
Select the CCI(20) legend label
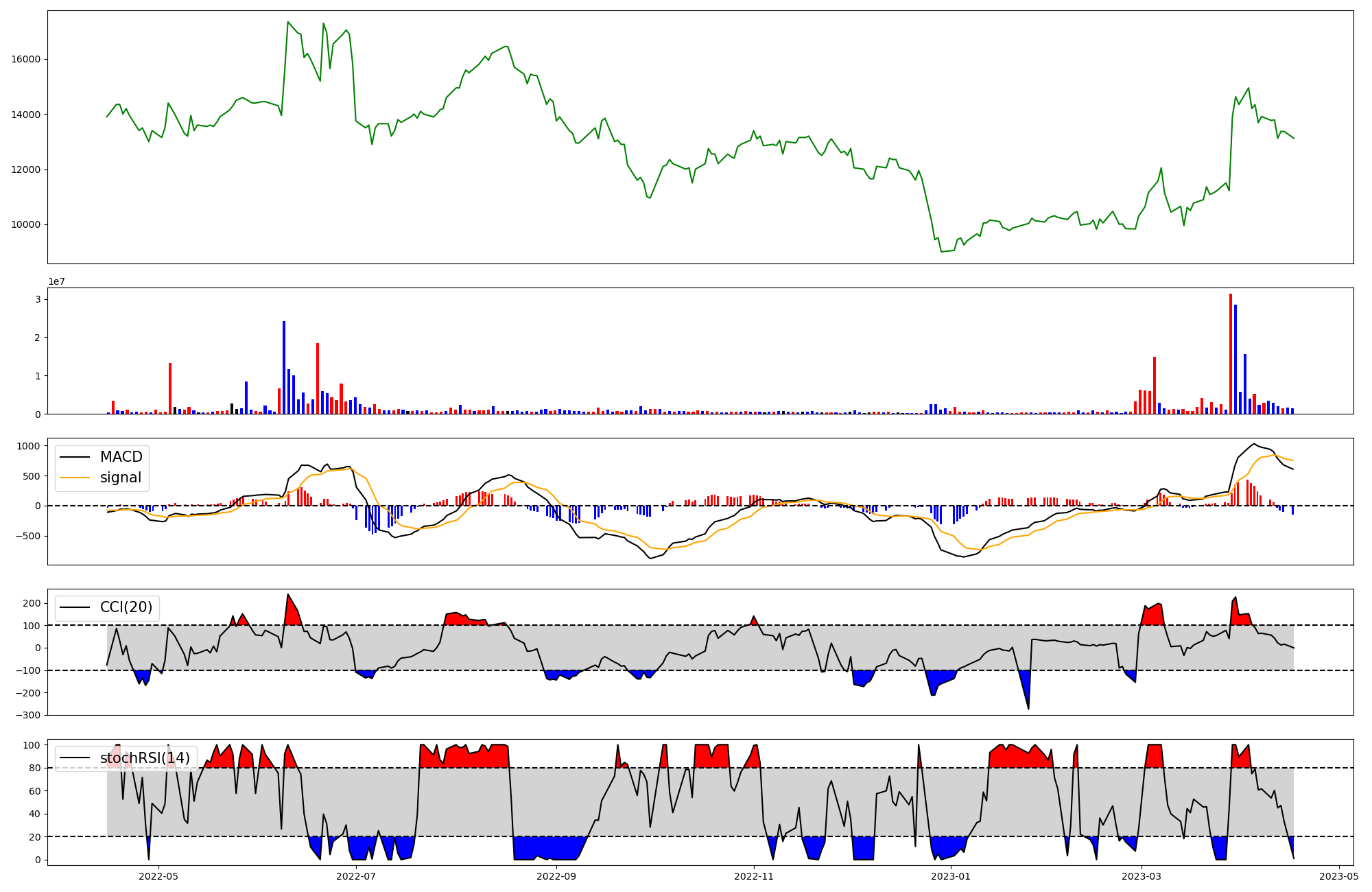point(106,607)
